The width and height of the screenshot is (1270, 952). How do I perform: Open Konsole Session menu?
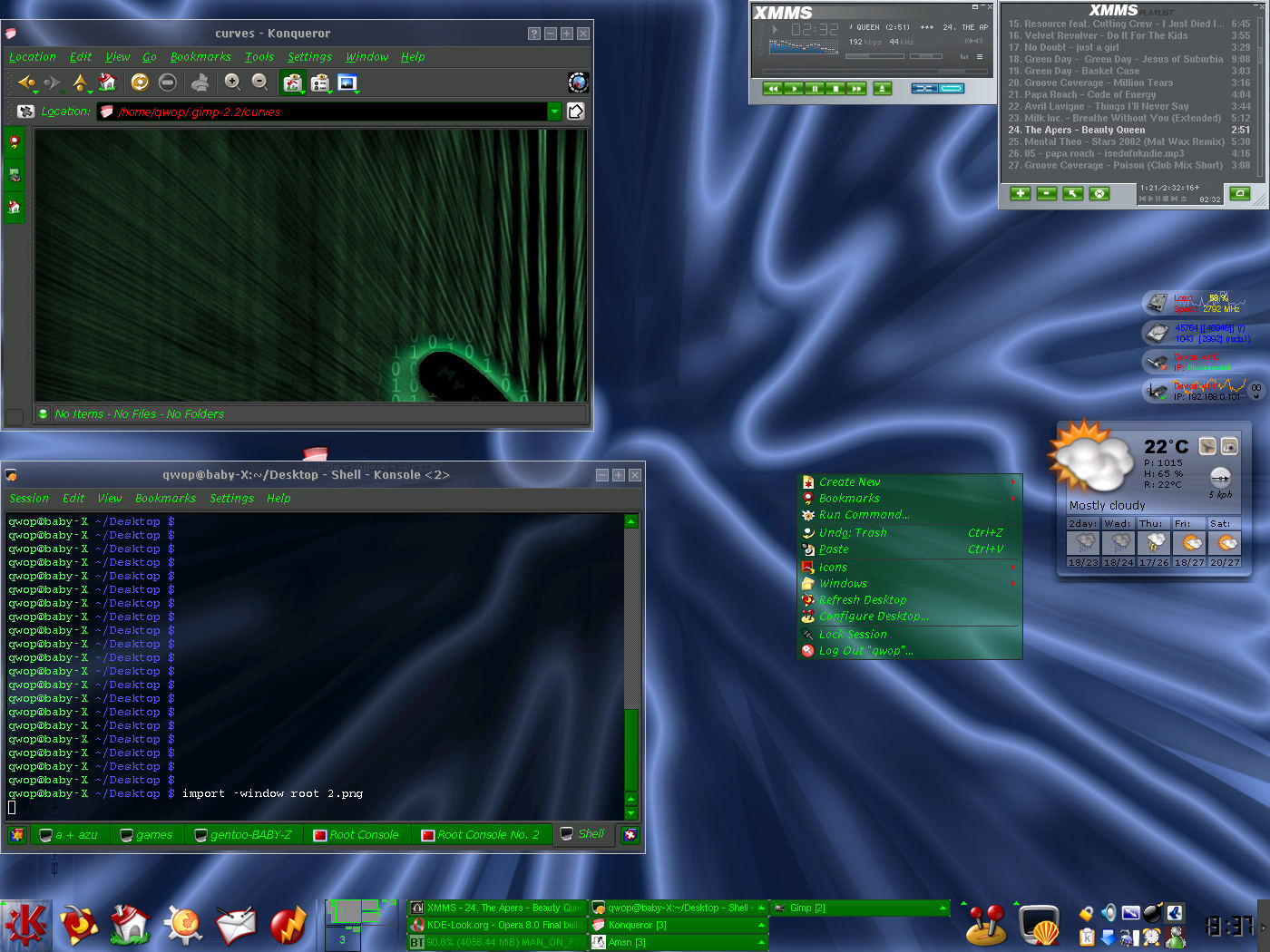pyautogui.click(x=29, y=499)
